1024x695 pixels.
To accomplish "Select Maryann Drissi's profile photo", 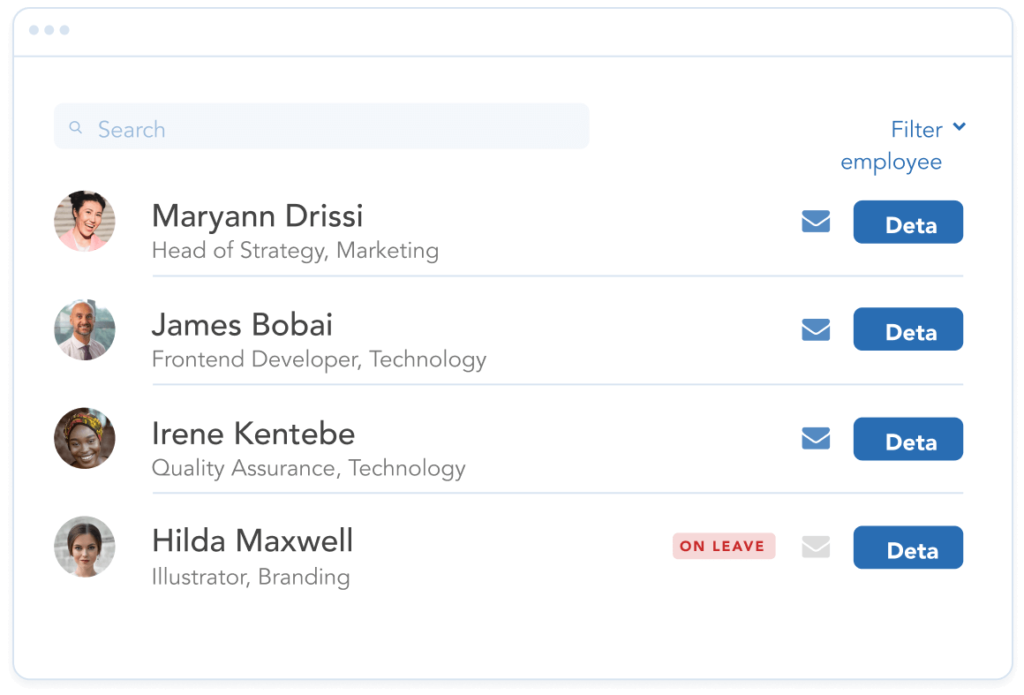I will pyautogui.click(x=84, y=221).
